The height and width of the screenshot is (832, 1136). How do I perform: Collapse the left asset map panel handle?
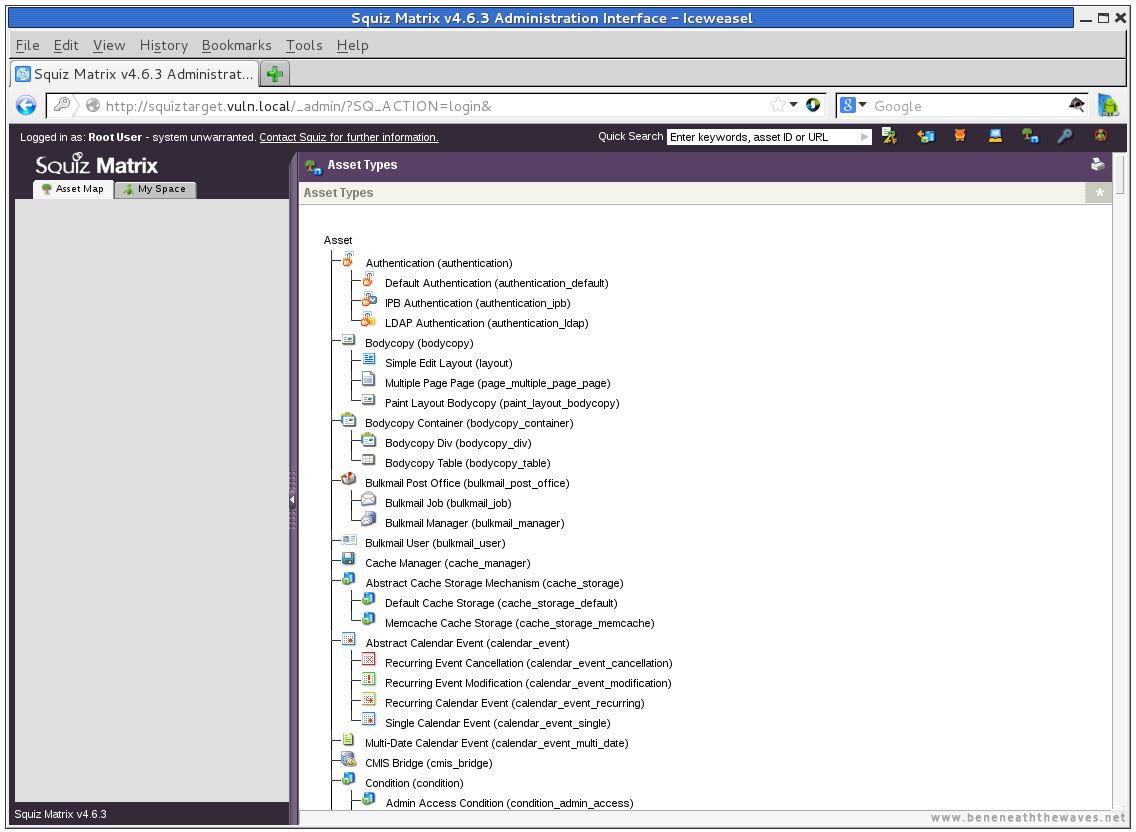[293, 499]
